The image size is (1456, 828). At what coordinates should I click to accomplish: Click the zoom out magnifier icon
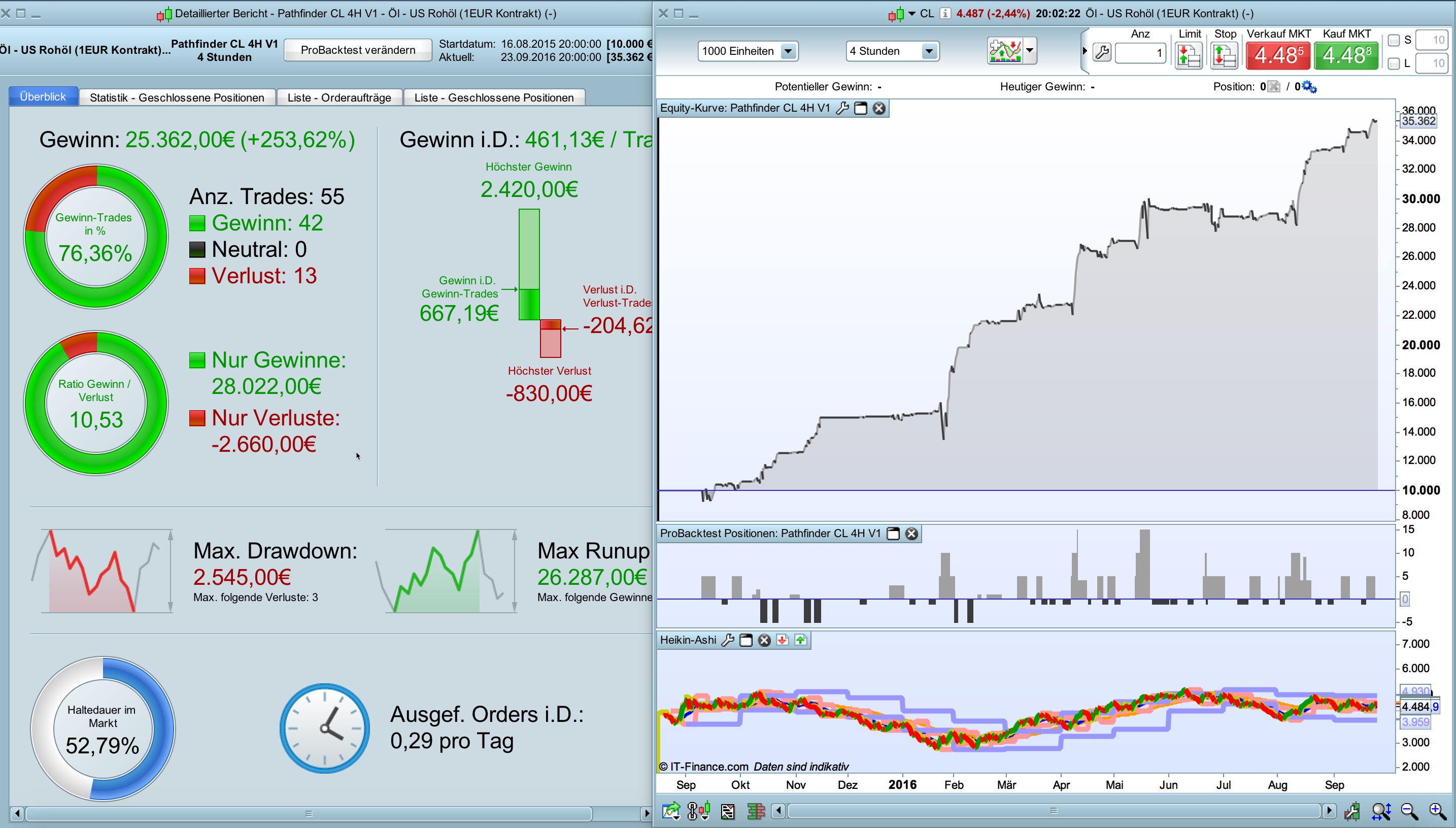1409,811
